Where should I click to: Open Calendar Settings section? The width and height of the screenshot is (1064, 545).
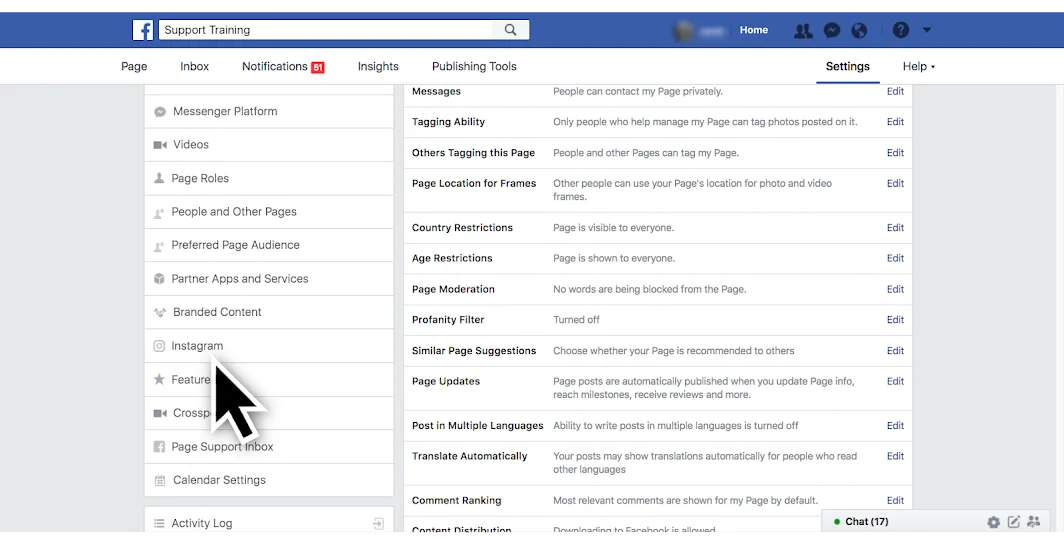tap(269, 480)
